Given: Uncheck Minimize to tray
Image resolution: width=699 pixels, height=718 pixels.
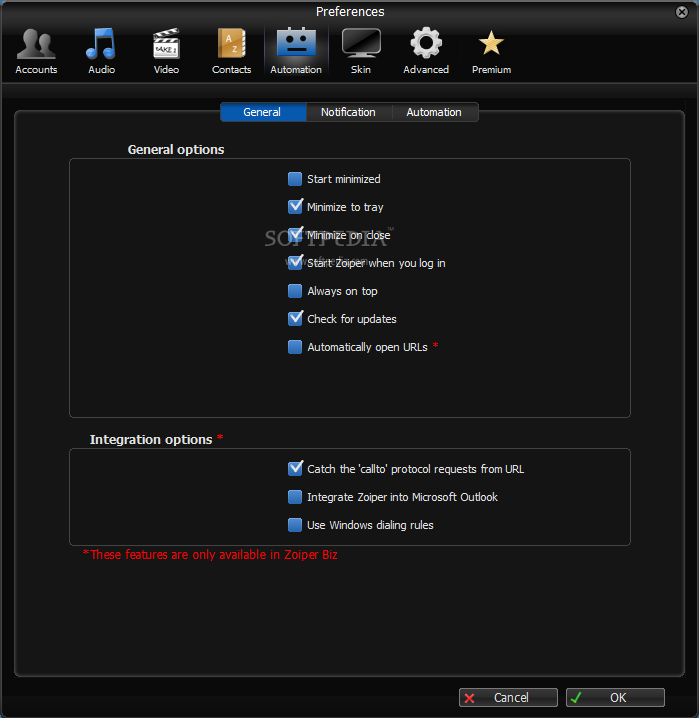Looking at the screenshot, I should [295, 207].
